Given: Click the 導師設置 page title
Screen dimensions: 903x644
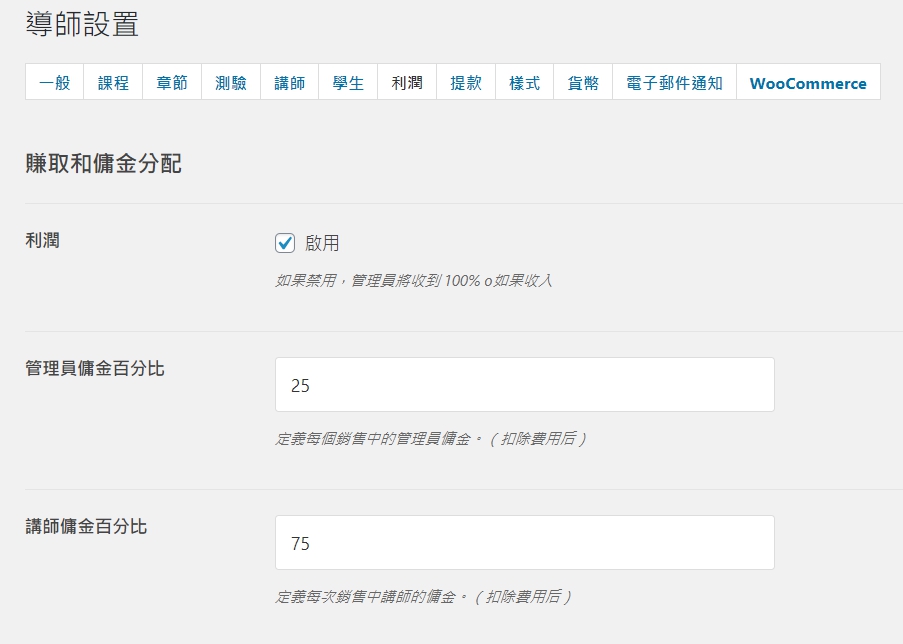Looking at the screenshot, I should click(82, 24).
